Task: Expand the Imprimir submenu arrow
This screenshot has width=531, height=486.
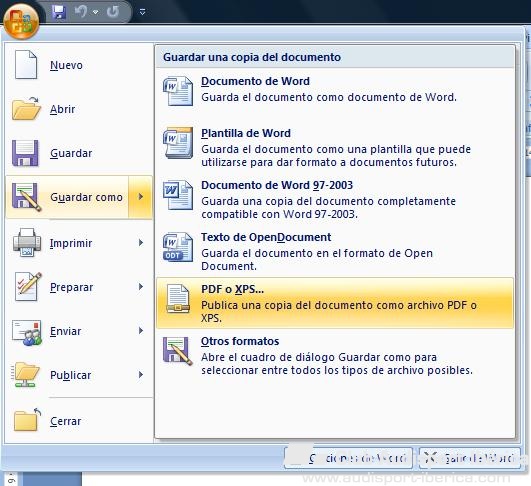Action: [141, 242]
